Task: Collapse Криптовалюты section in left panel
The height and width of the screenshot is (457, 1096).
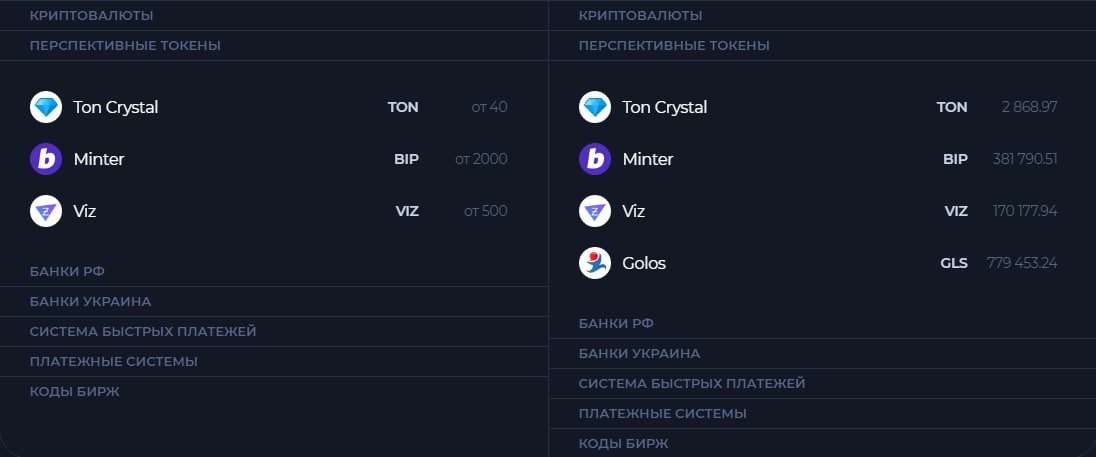Action: (92, 16)
